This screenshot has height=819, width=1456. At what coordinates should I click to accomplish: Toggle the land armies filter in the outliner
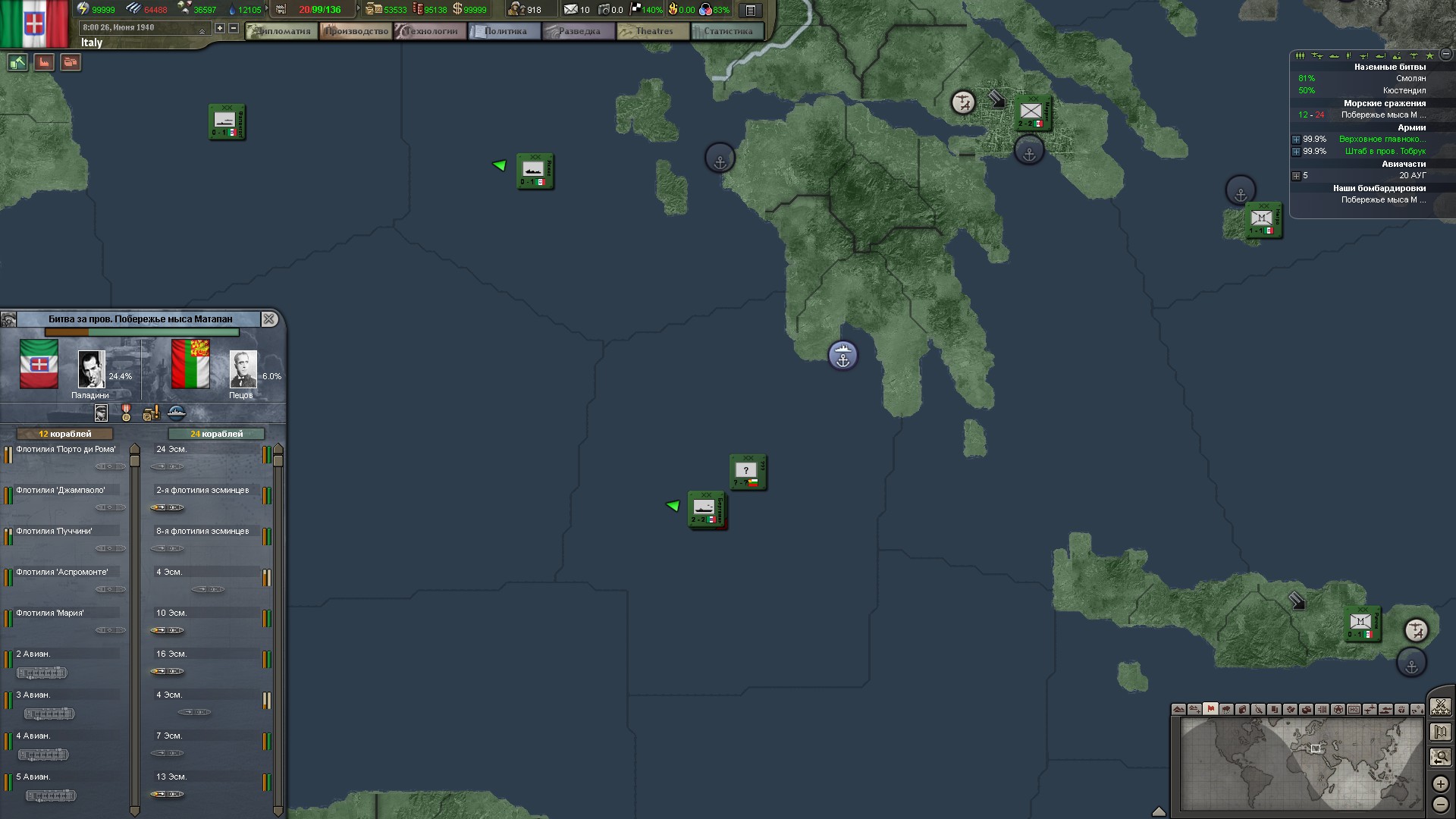[1300, 56]
